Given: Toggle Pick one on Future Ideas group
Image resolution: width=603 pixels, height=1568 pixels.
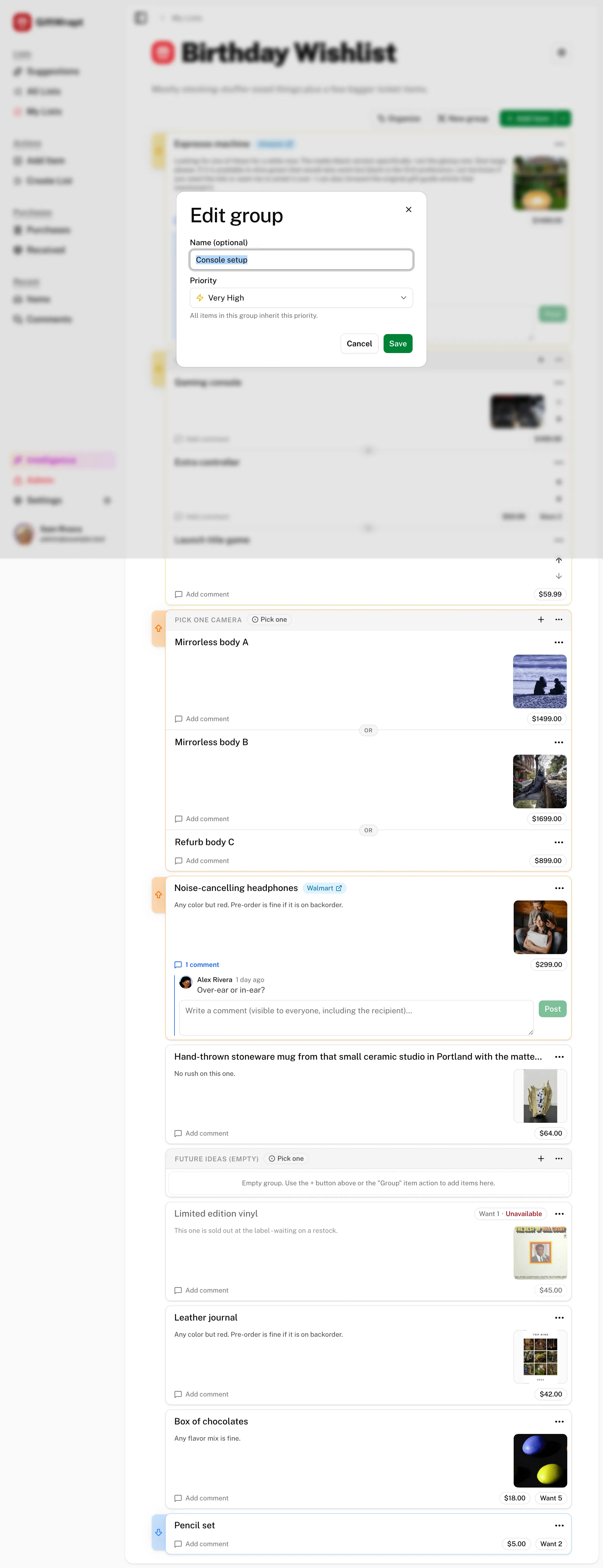Looking at the screenshot, I should point(286,1158).
